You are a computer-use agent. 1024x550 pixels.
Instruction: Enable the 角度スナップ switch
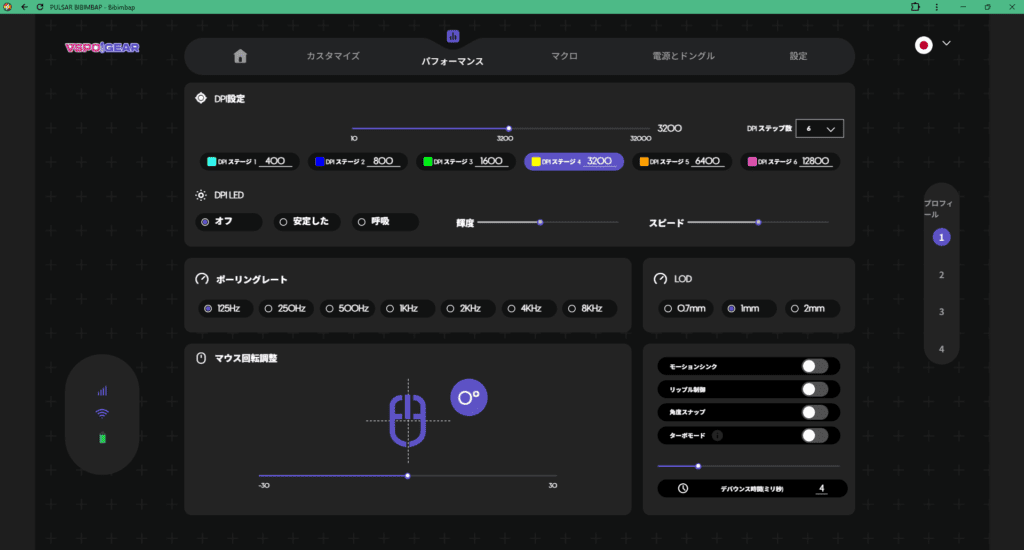tap(814, 412)
